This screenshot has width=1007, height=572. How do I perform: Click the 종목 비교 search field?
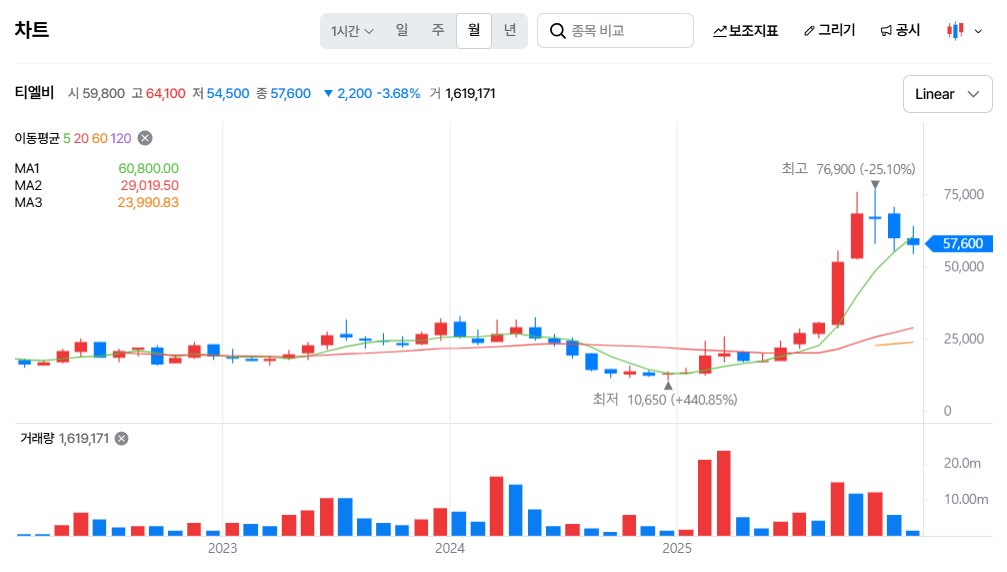click(615, 30)
